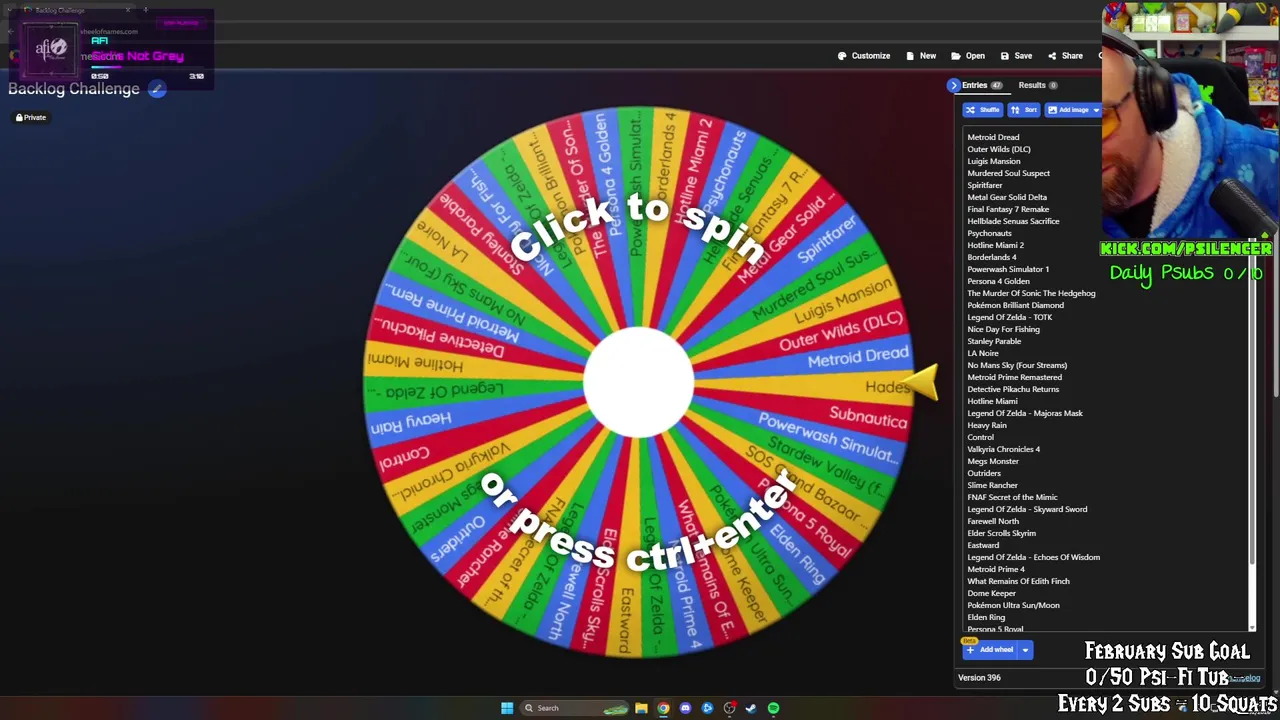Select the Stanley Parable entry line
The width and height of the screenshot is (1280, 720).
coord(994,342)
